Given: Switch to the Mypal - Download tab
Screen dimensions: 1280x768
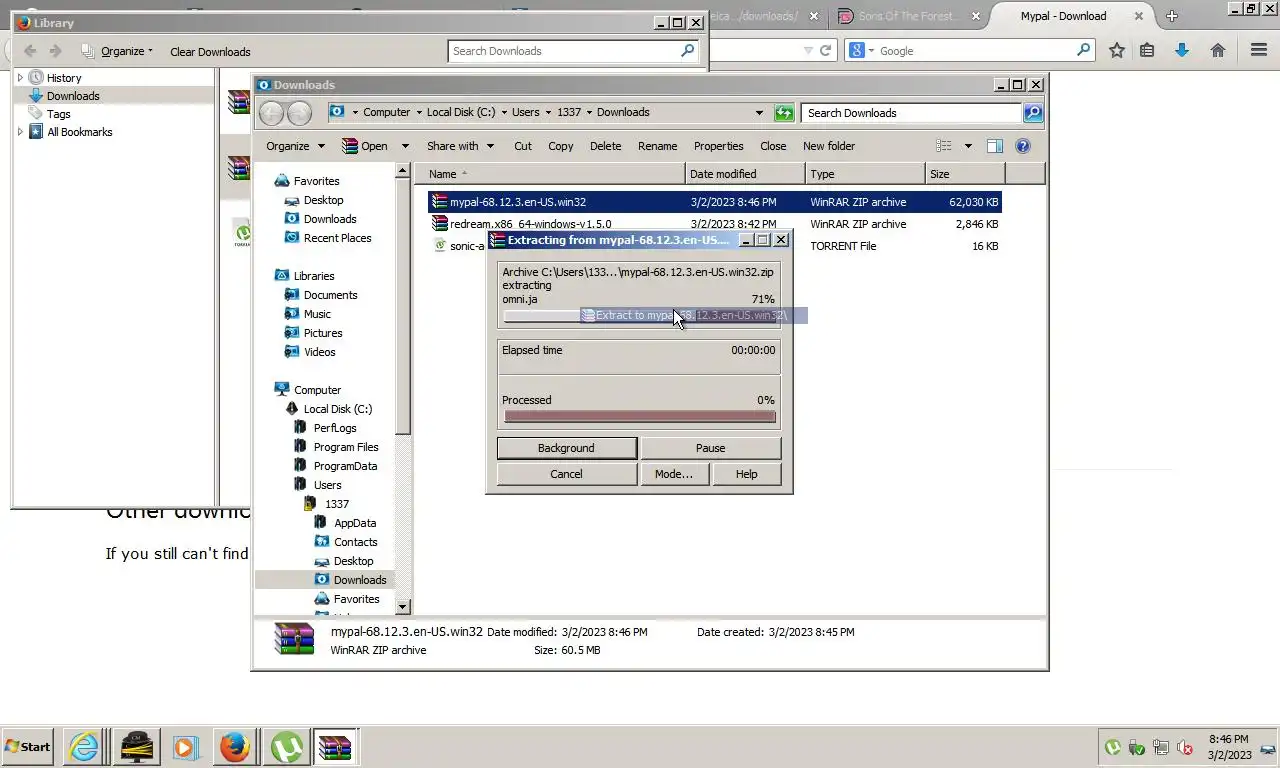Looking at the screenshot, I should (x=1063, y=16).
